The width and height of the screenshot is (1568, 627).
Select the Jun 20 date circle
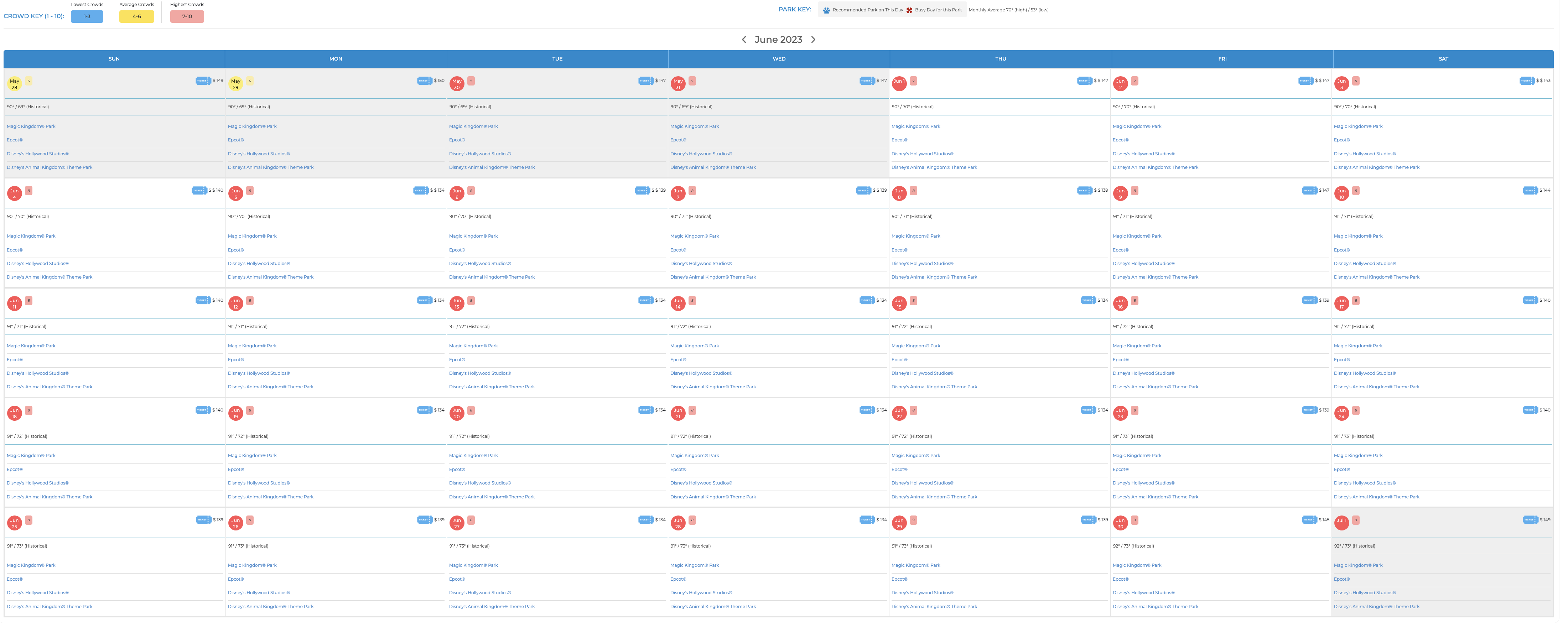pos(457,413)
